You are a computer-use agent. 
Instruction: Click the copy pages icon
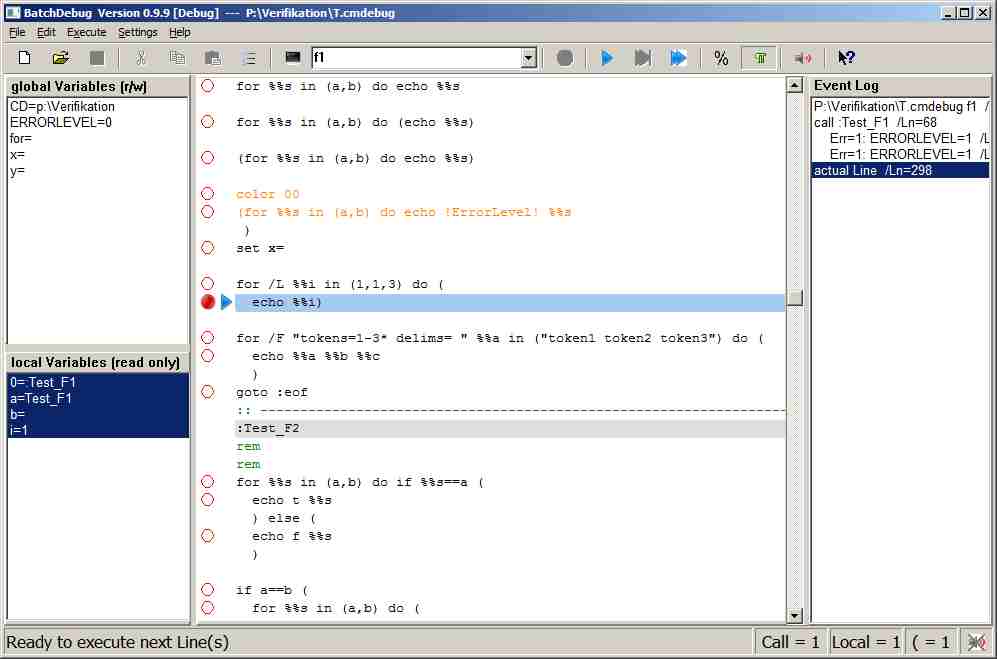[x=177, y=58]
